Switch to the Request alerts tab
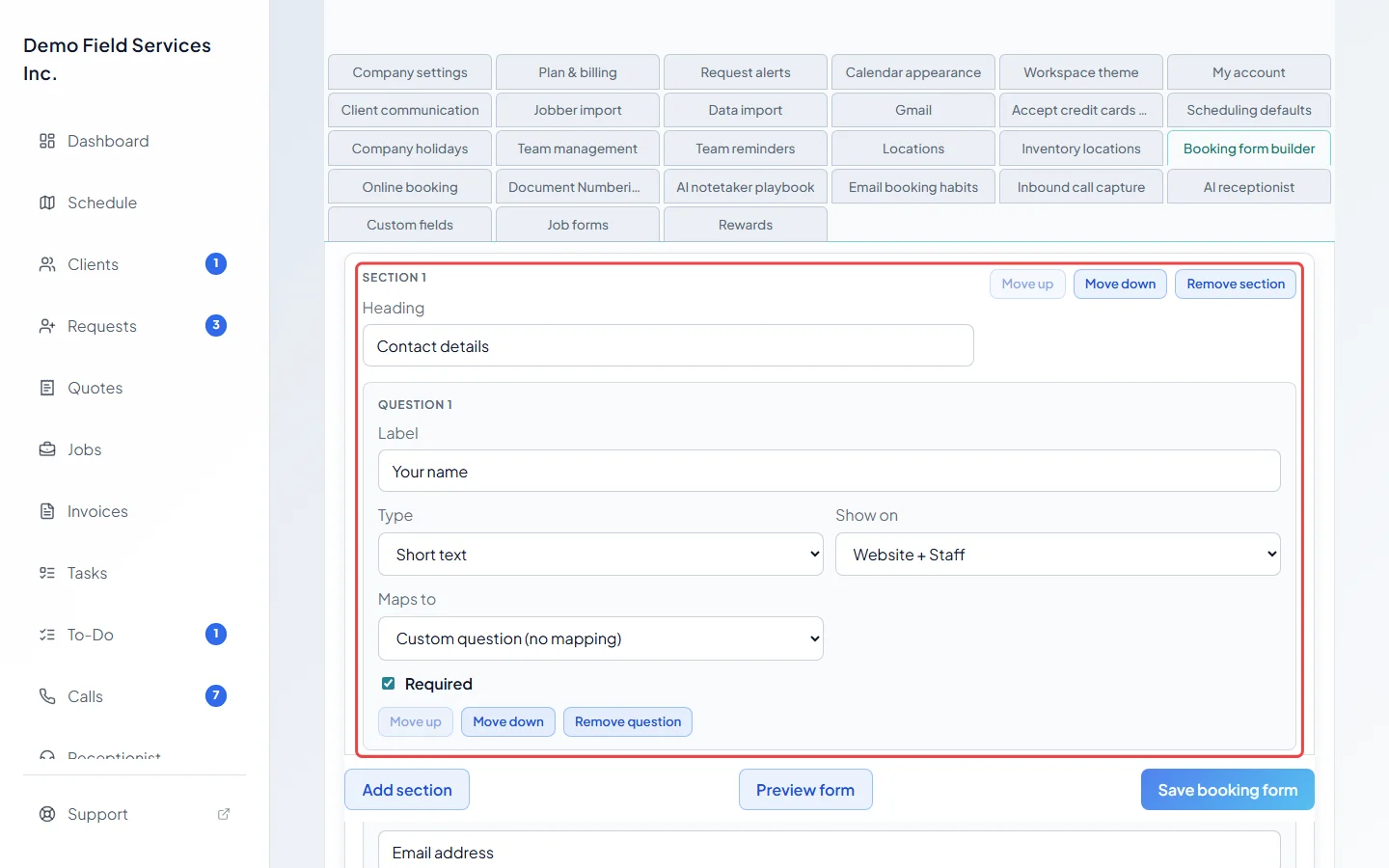Image resolution: width=1389 pixels, height=868 pixels. (746, 72)
